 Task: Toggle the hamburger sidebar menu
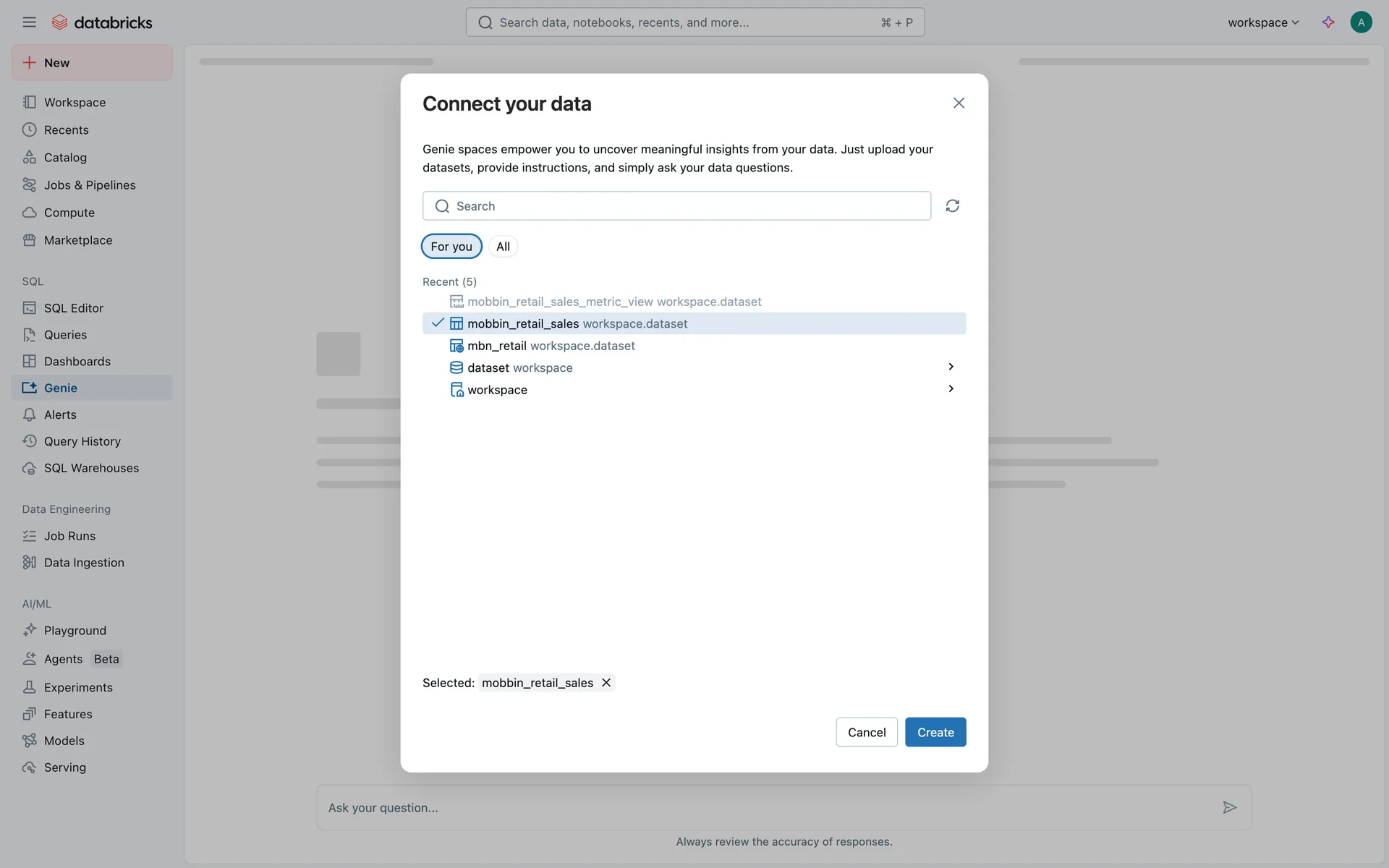[x=29, y=22]
